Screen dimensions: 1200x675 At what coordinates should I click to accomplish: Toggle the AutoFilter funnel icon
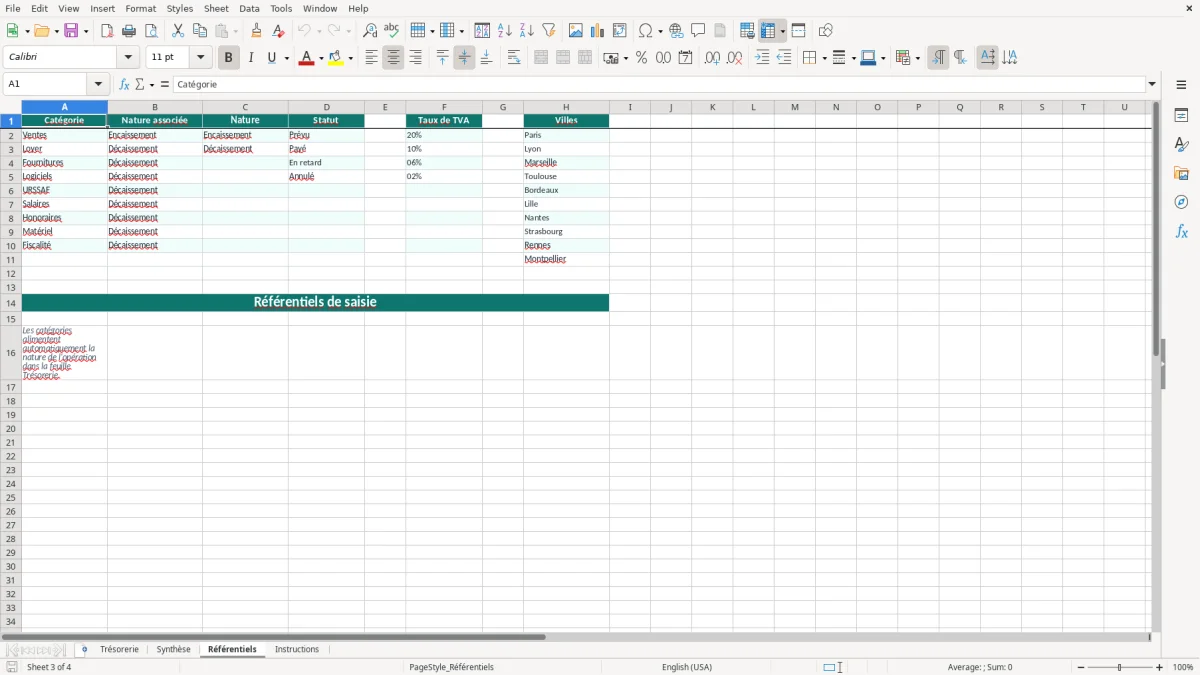549,31
